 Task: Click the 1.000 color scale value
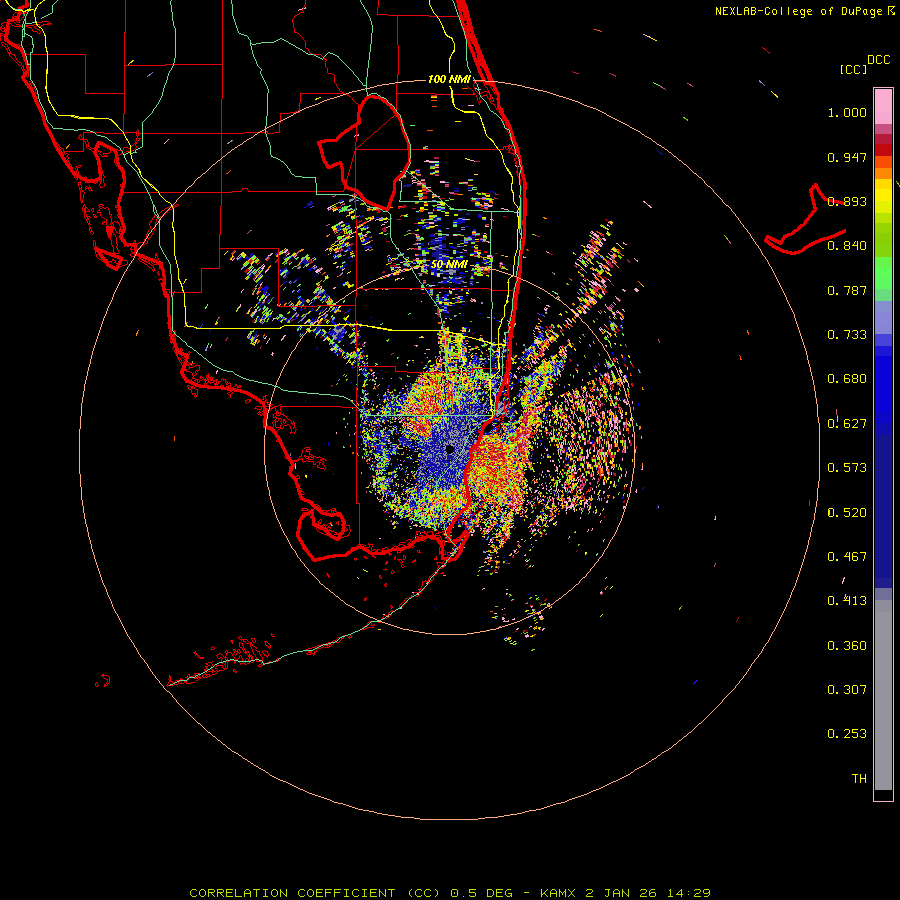(847, 112)
